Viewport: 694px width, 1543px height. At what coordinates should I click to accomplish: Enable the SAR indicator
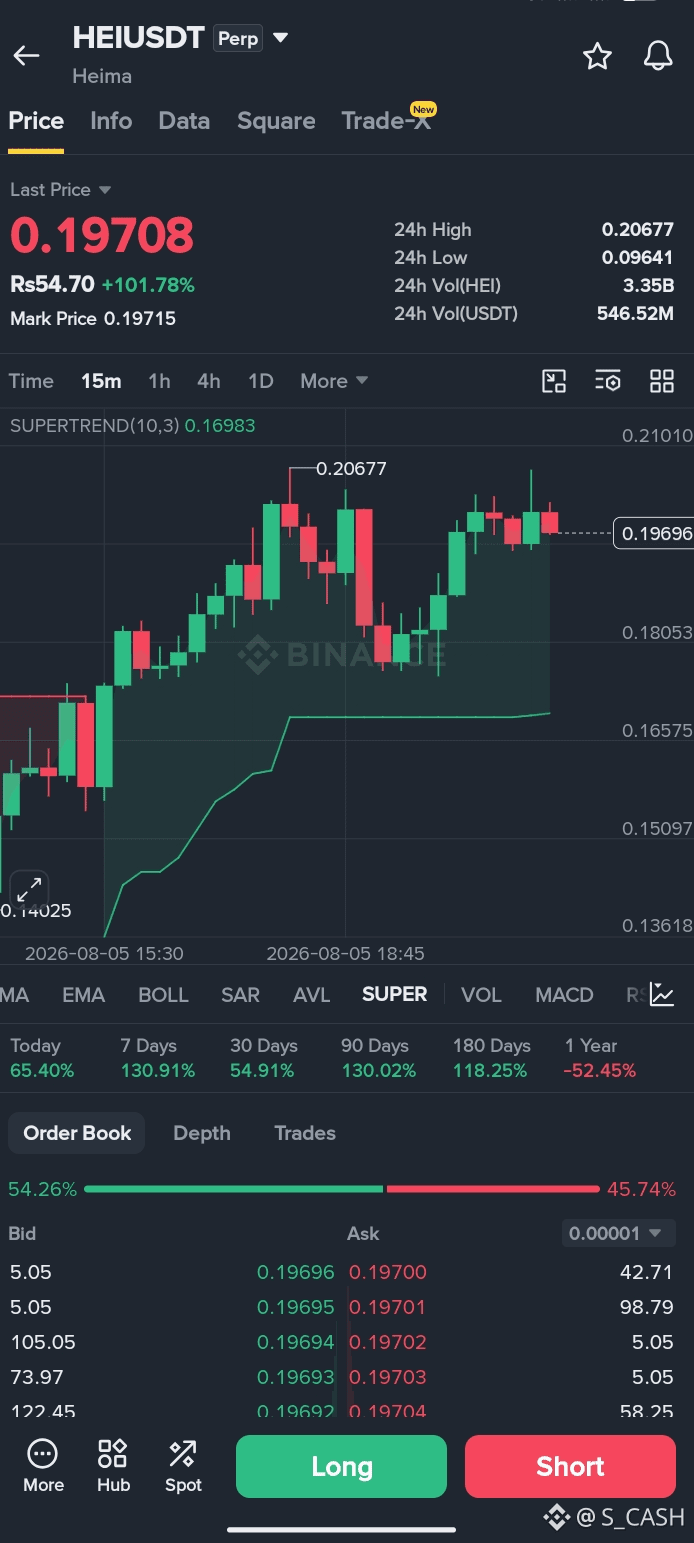point(240,995)
